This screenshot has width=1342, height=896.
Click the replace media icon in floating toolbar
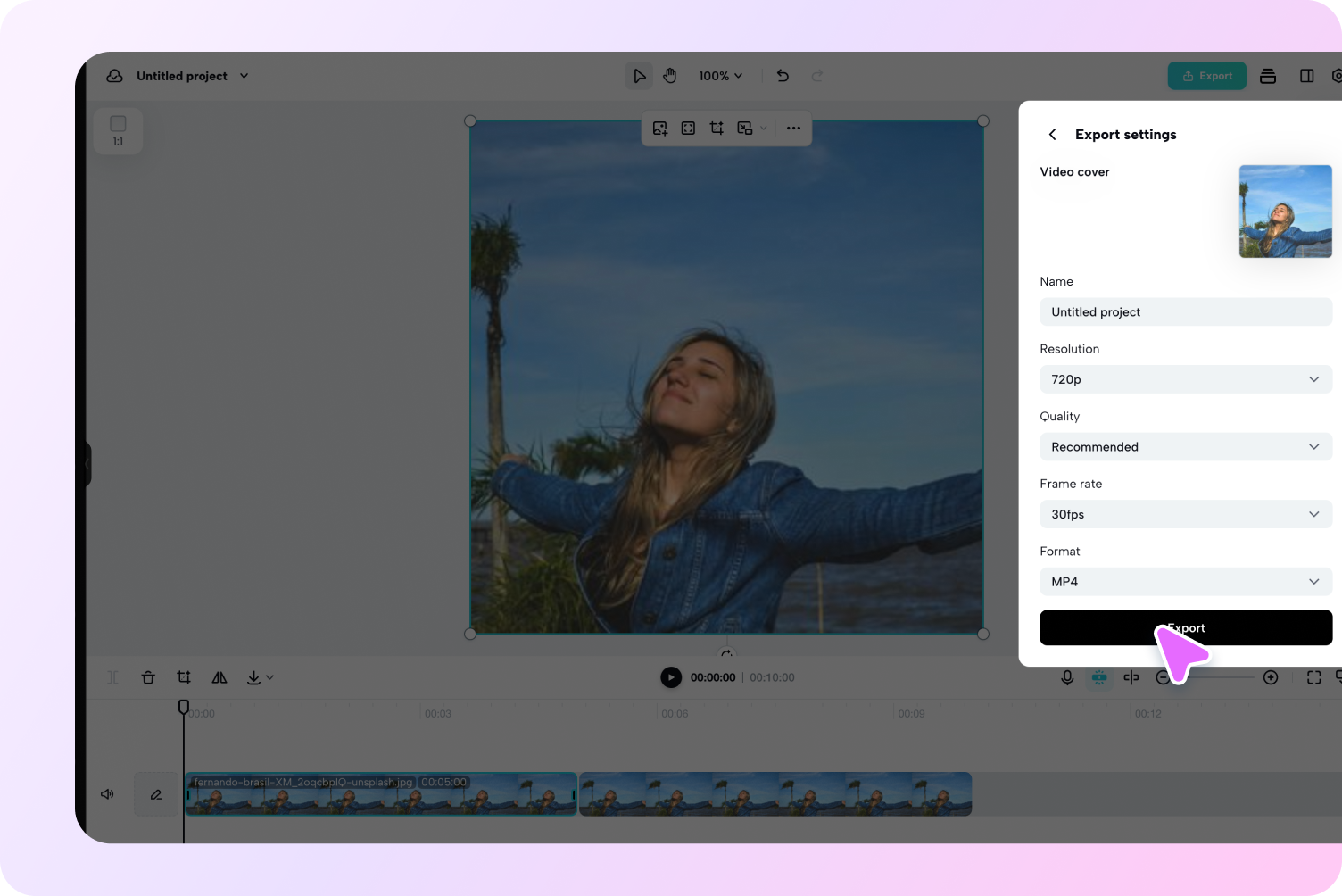(745, 129)
